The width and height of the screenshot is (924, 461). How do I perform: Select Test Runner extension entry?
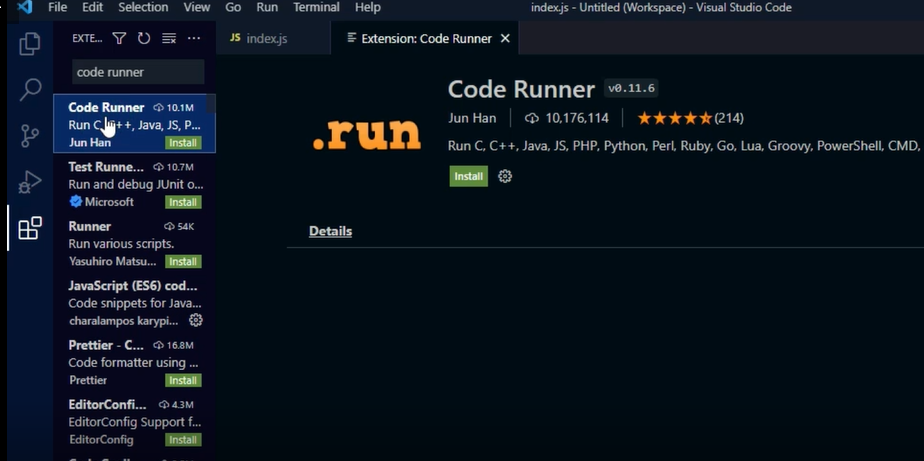coord(134,183)
